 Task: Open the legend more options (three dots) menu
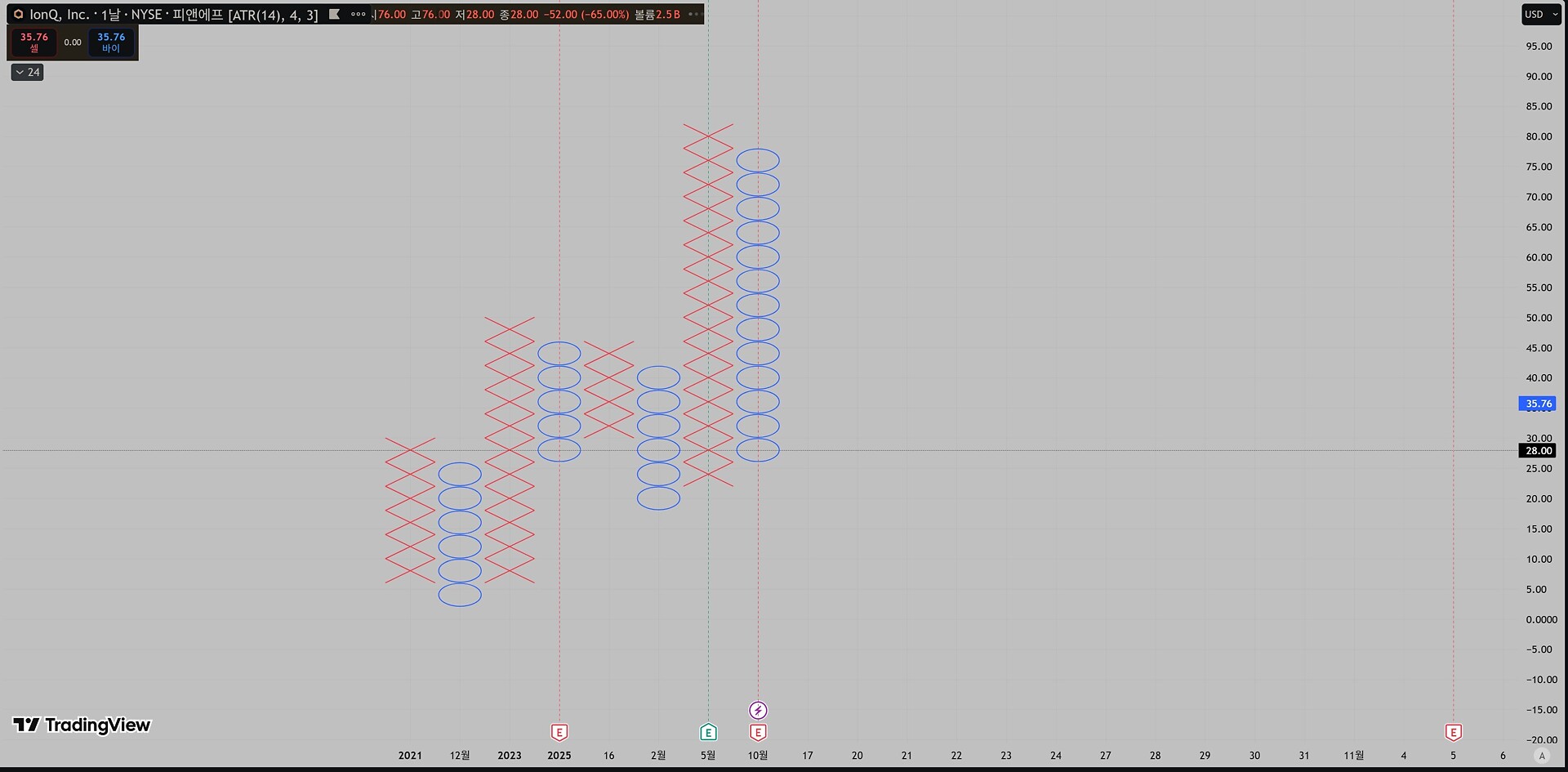coord(358,14)
